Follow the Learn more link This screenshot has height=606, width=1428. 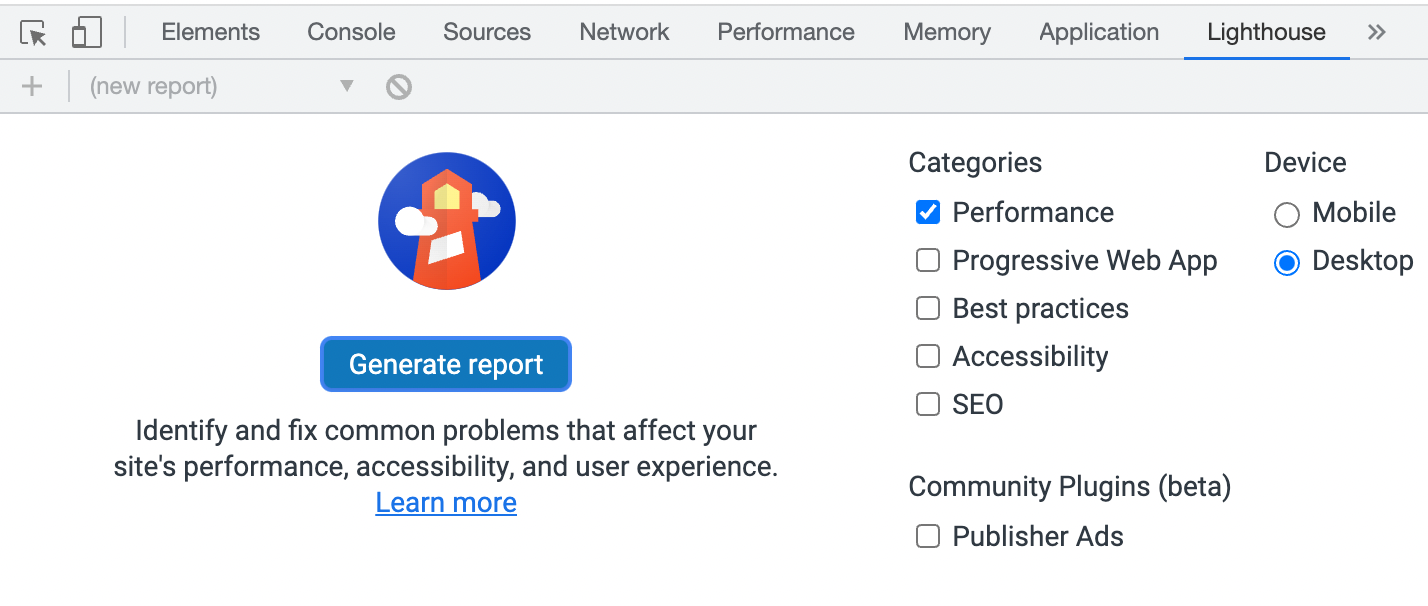point(446,502)
